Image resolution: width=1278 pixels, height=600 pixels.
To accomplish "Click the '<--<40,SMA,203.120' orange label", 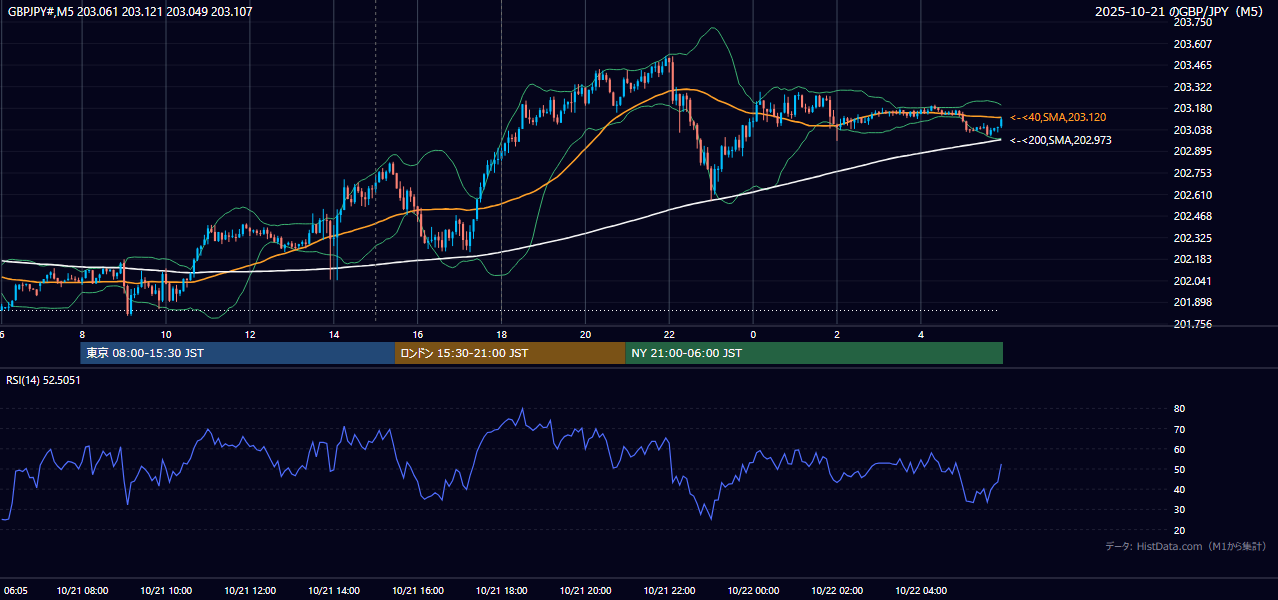I will point(1058,118).
